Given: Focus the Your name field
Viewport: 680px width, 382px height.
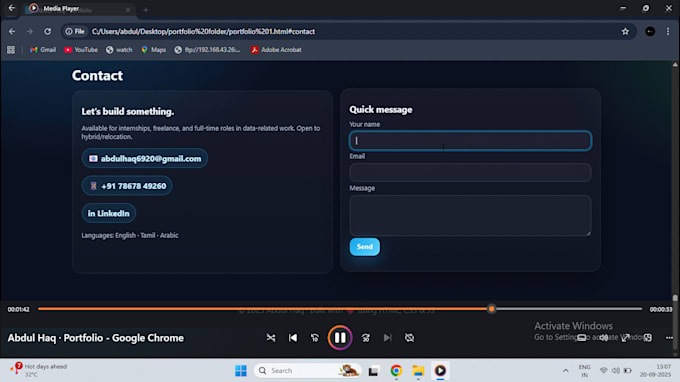Looking at the screenshot, I should [x=470, y=140].
